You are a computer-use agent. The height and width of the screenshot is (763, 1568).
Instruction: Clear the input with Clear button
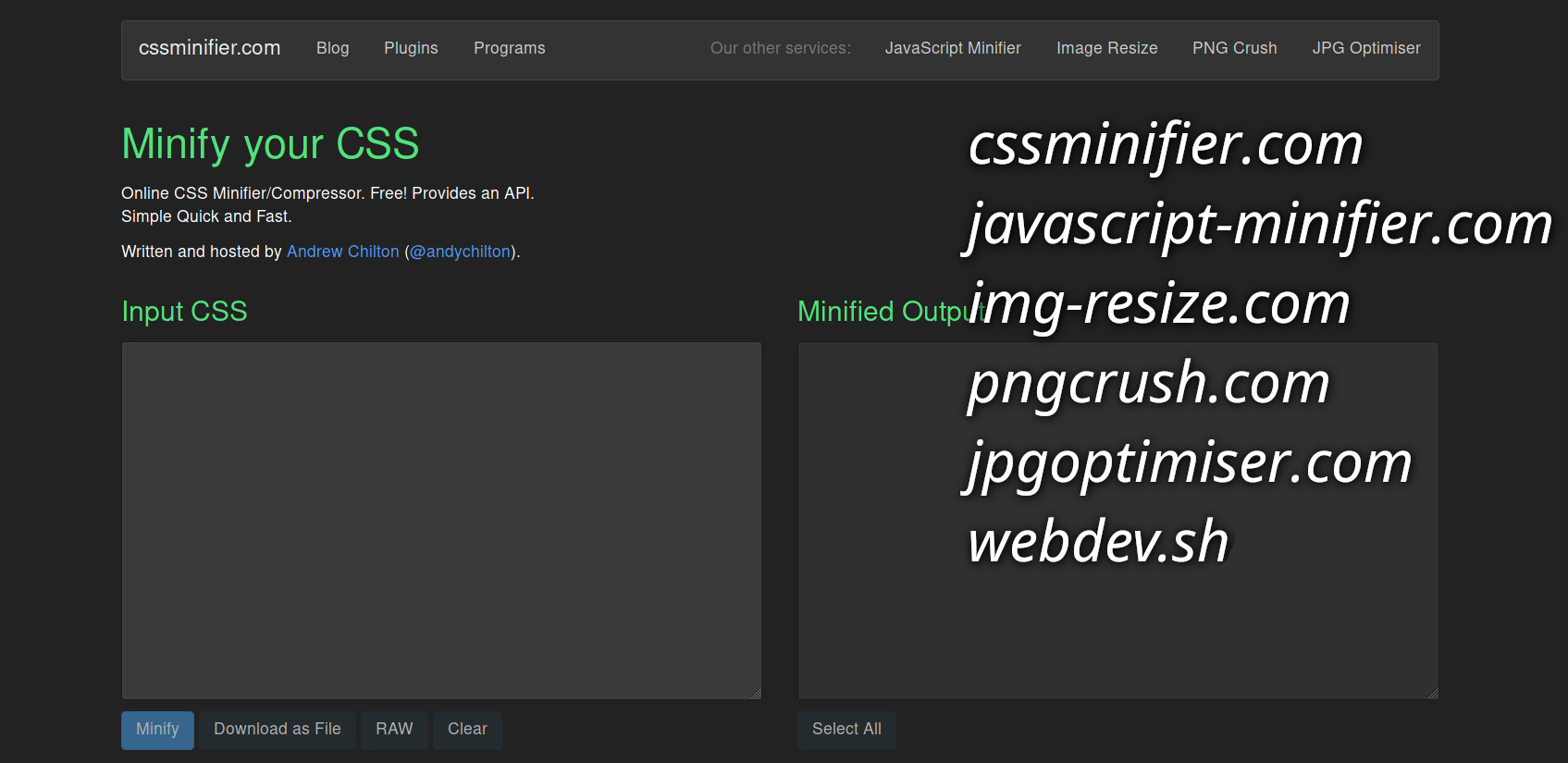[x=467, y=730]
